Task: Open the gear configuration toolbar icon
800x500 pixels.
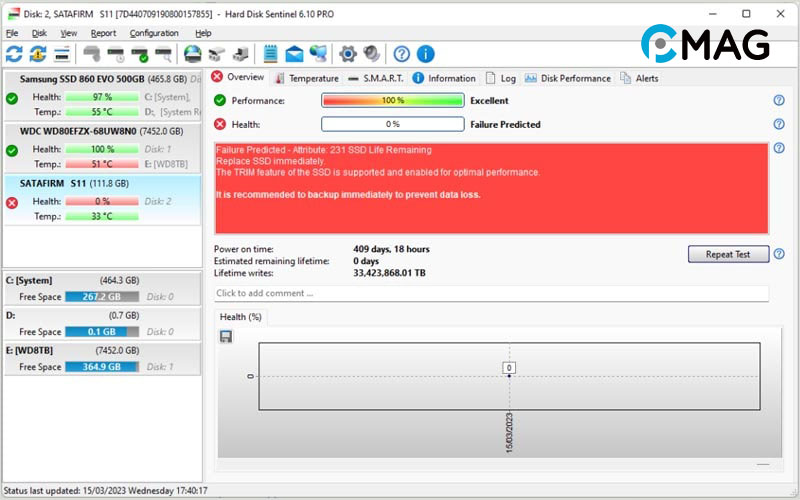Action: pos(348,54)
